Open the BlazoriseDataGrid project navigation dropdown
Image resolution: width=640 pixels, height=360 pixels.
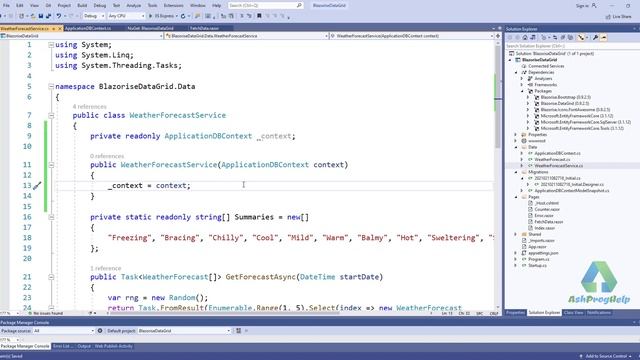(82, 36)
